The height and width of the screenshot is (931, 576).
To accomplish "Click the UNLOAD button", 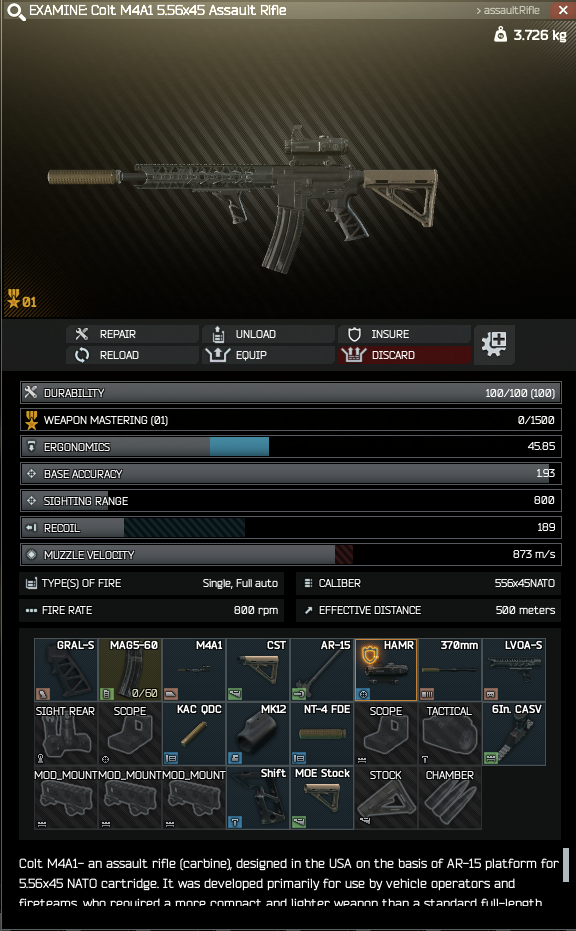I will pos(268,334).
